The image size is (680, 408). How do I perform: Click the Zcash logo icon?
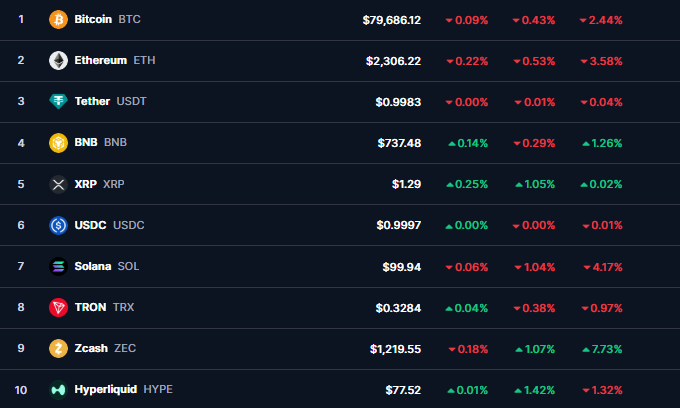click(58, 348)
